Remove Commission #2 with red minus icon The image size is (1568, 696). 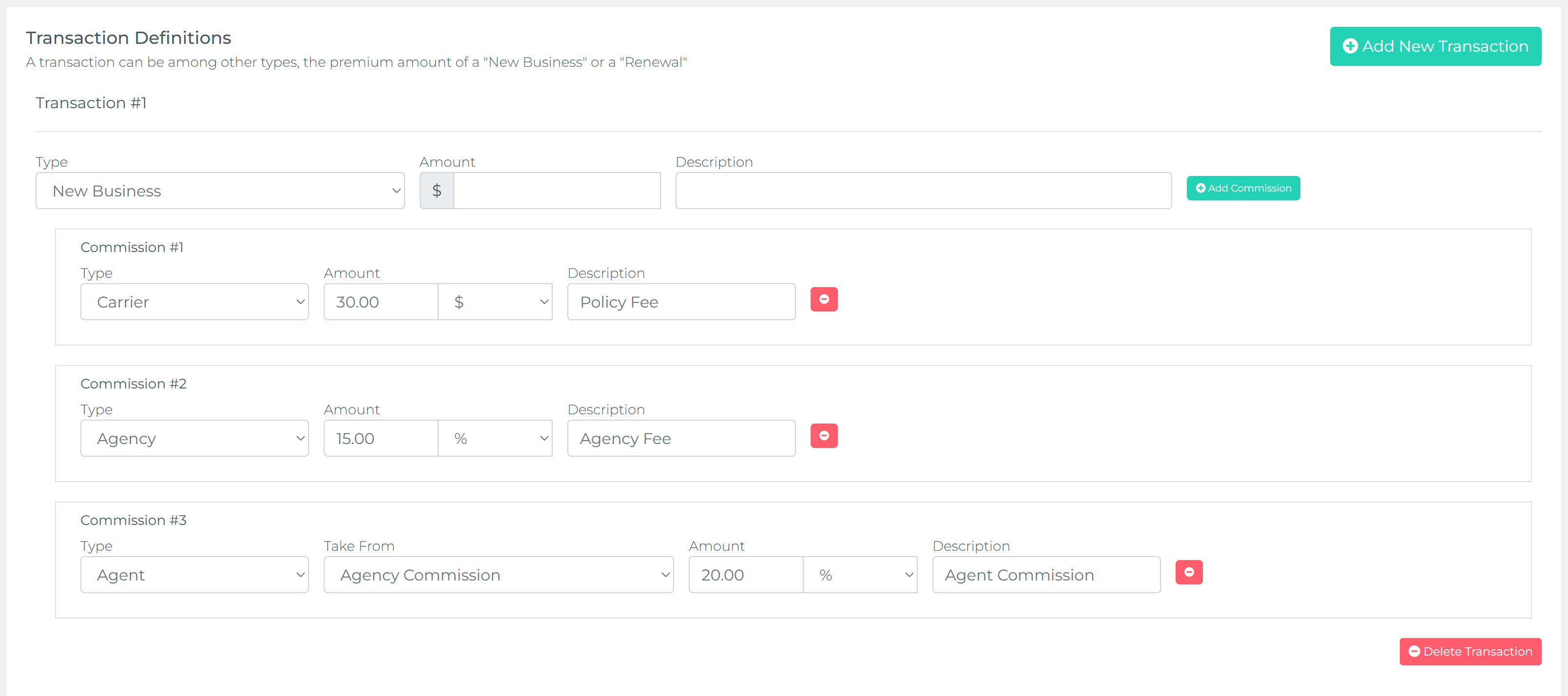(824, 435)
